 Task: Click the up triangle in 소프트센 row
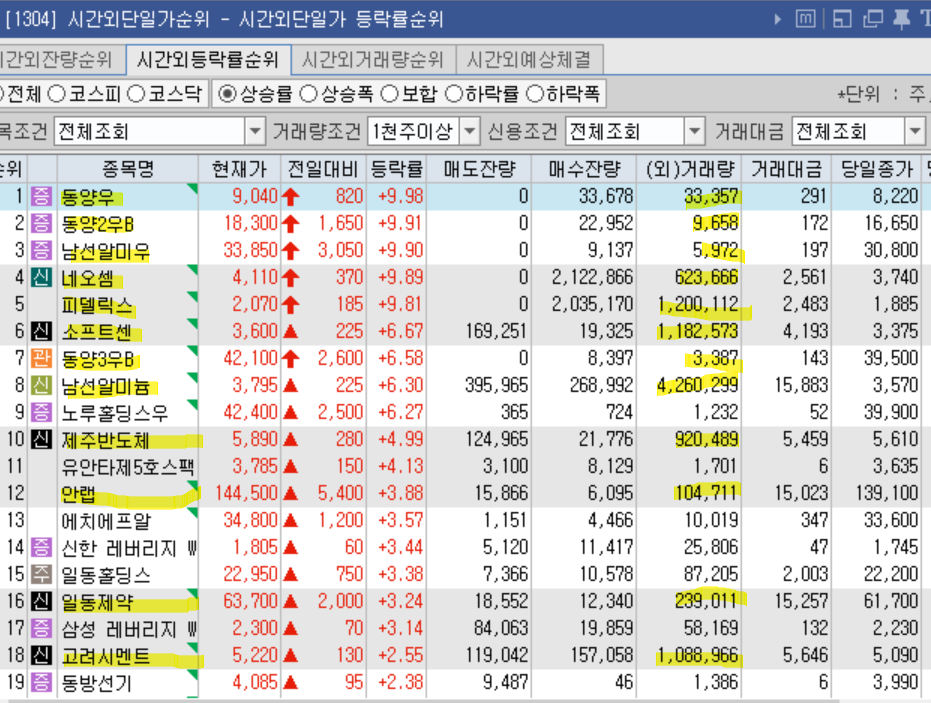click(x=290, y=331)
